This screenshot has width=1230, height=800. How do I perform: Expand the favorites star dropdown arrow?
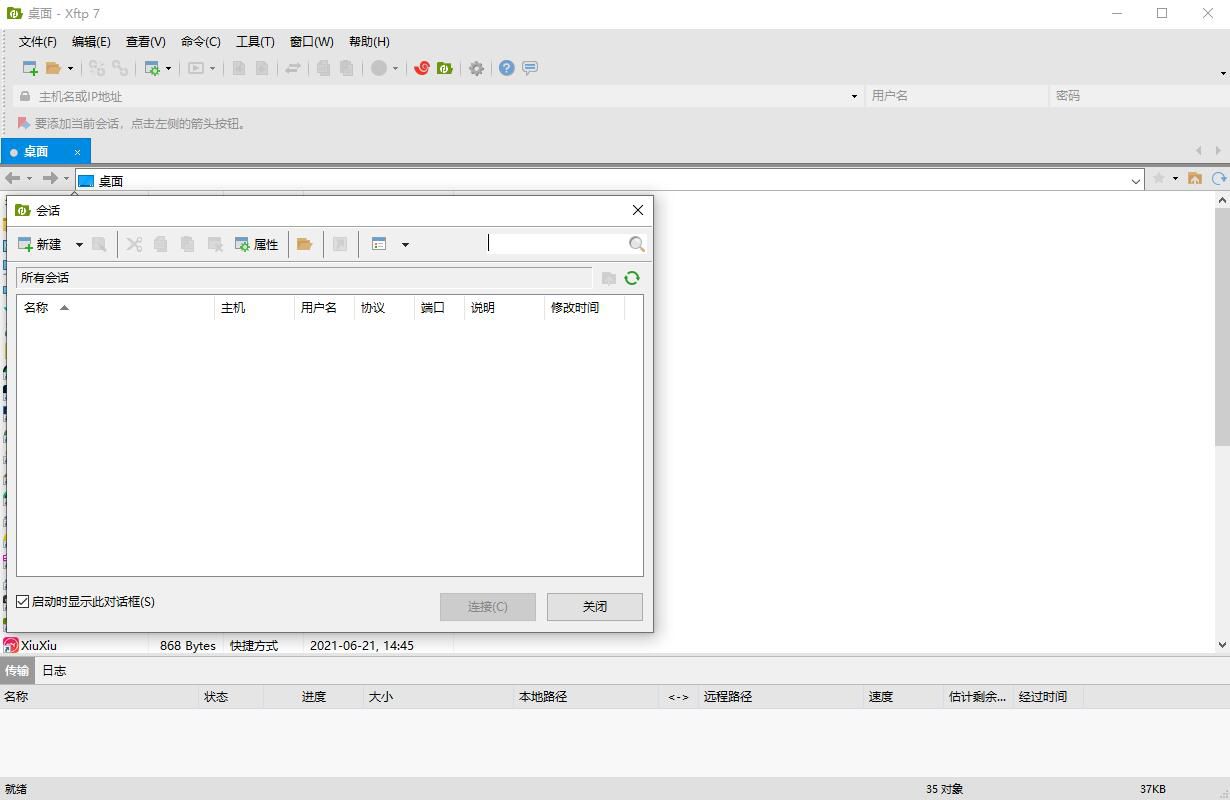1174,178
